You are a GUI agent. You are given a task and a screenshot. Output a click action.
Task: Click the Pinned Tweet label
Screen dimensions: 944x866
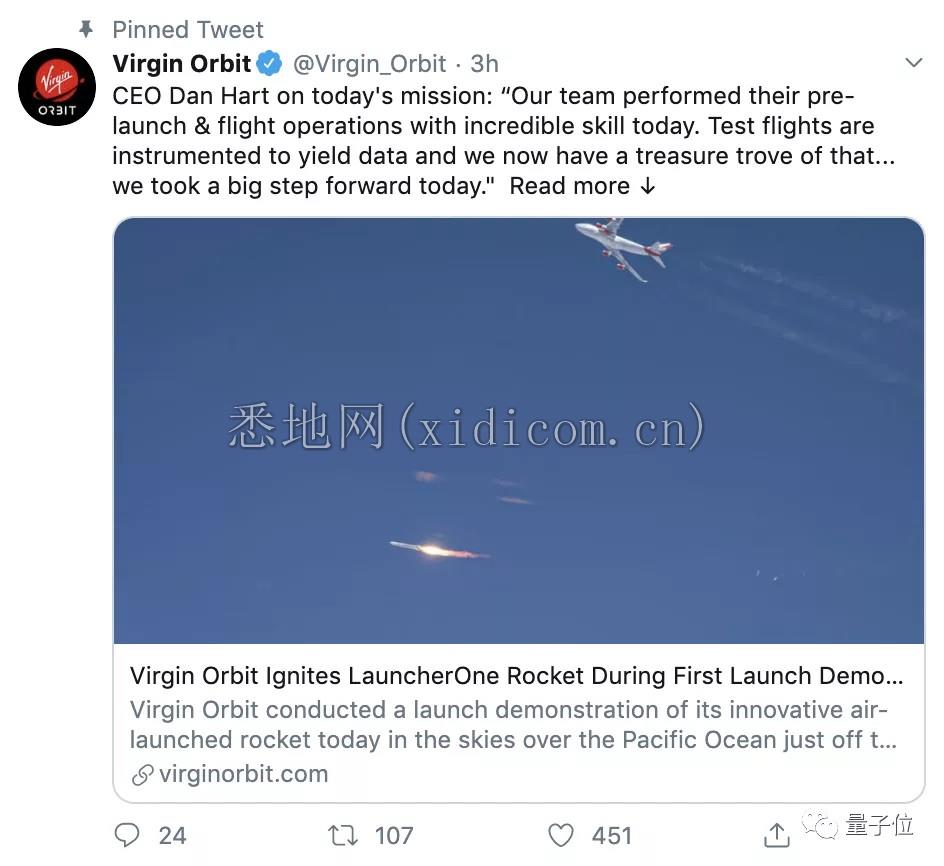(188, 30)
